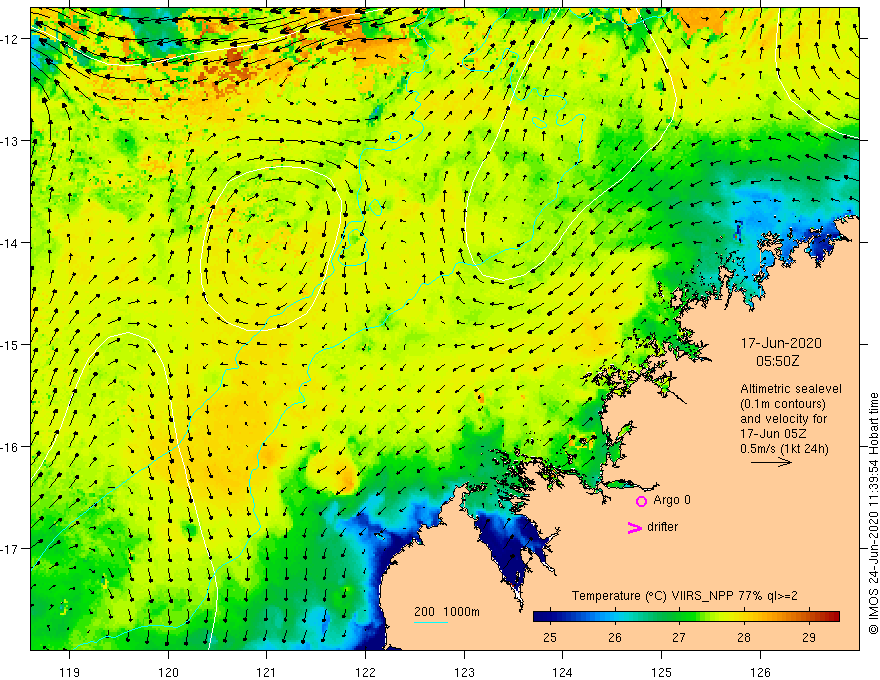Click the 125 longitude axis label

coord(662,672)
